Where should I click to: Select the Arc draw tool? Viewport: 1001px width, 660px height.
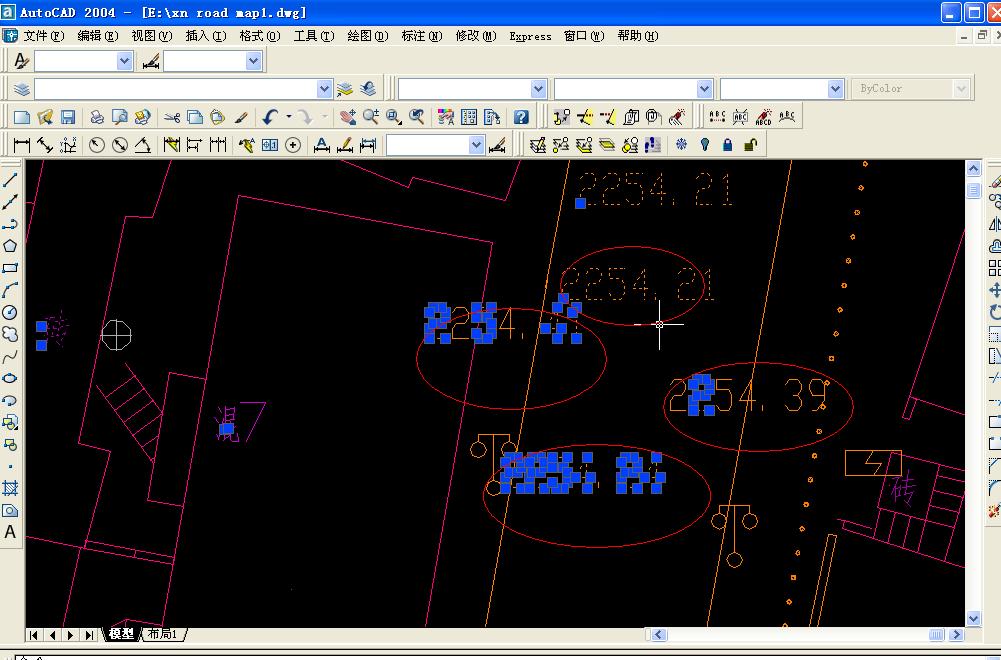point(10,290)
